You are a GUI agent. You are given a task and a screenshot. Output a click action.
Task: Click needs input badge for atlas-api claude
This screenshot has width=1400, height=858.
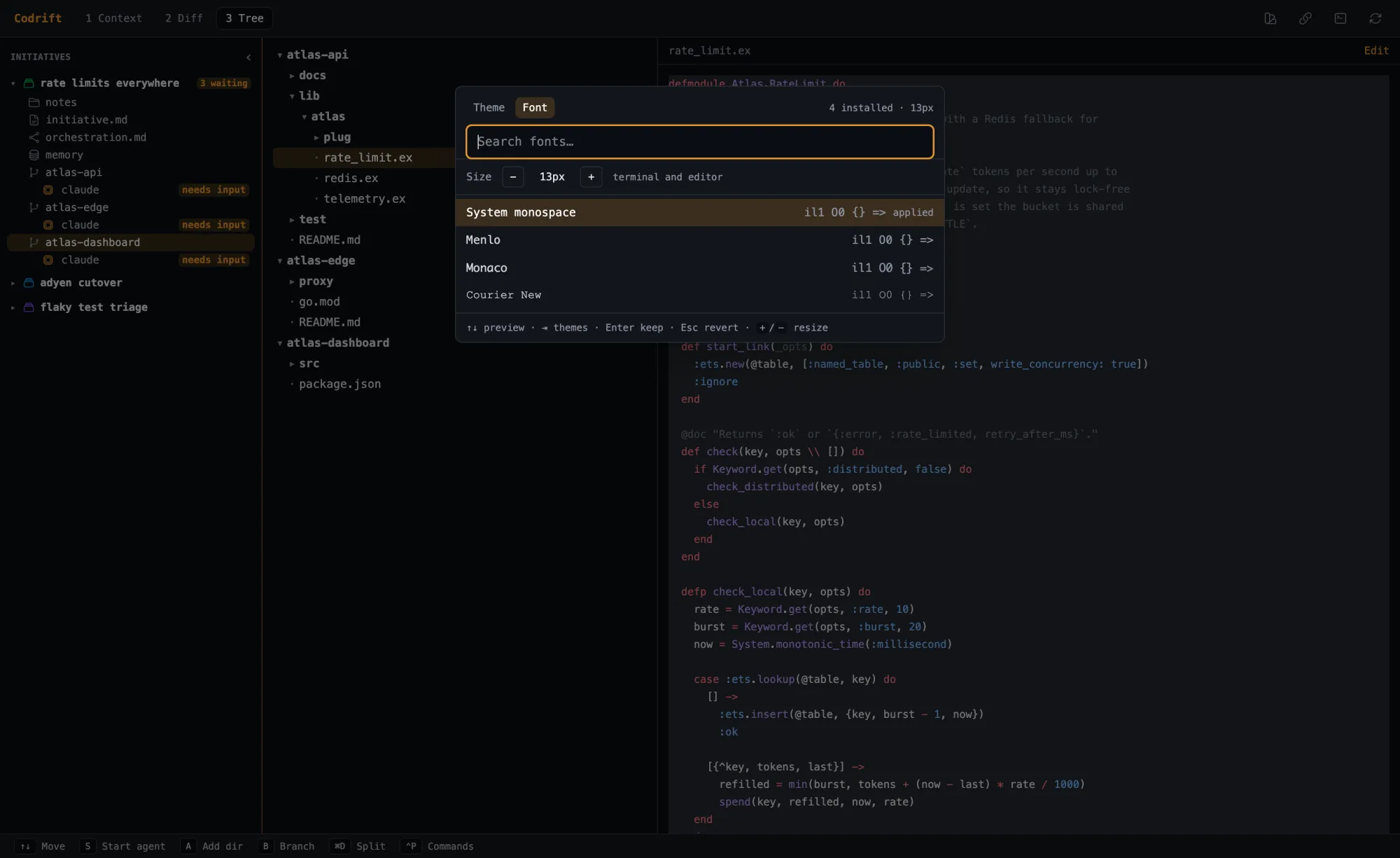pyautogui.click(x=213, y=190)
